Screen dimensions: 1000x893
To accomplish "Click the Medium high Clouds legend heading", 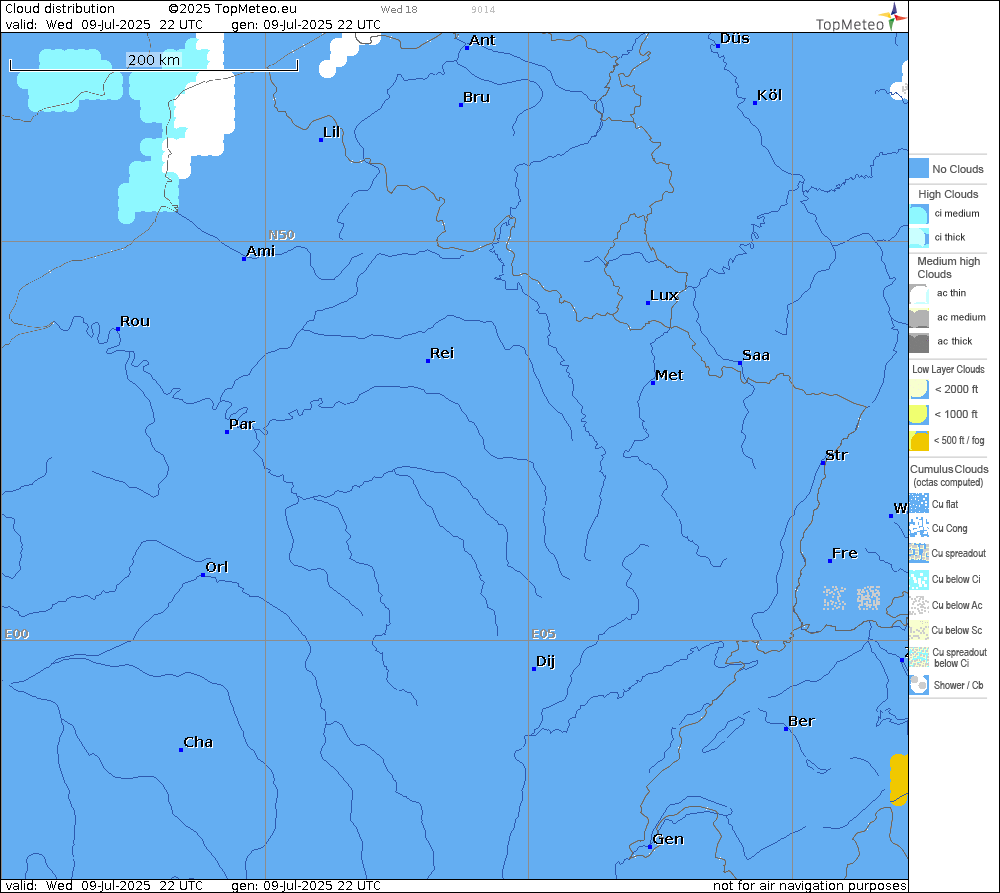I will point(948,267).
